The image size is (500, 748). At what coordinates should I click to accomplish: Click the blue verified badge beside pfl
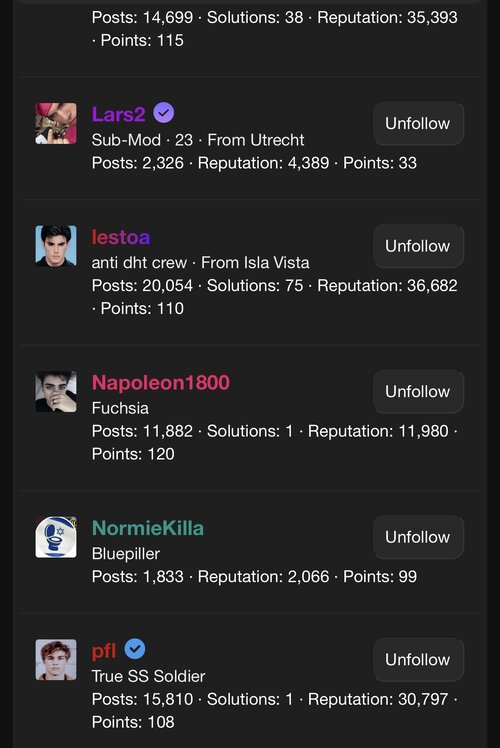click(x=135, y=649)
